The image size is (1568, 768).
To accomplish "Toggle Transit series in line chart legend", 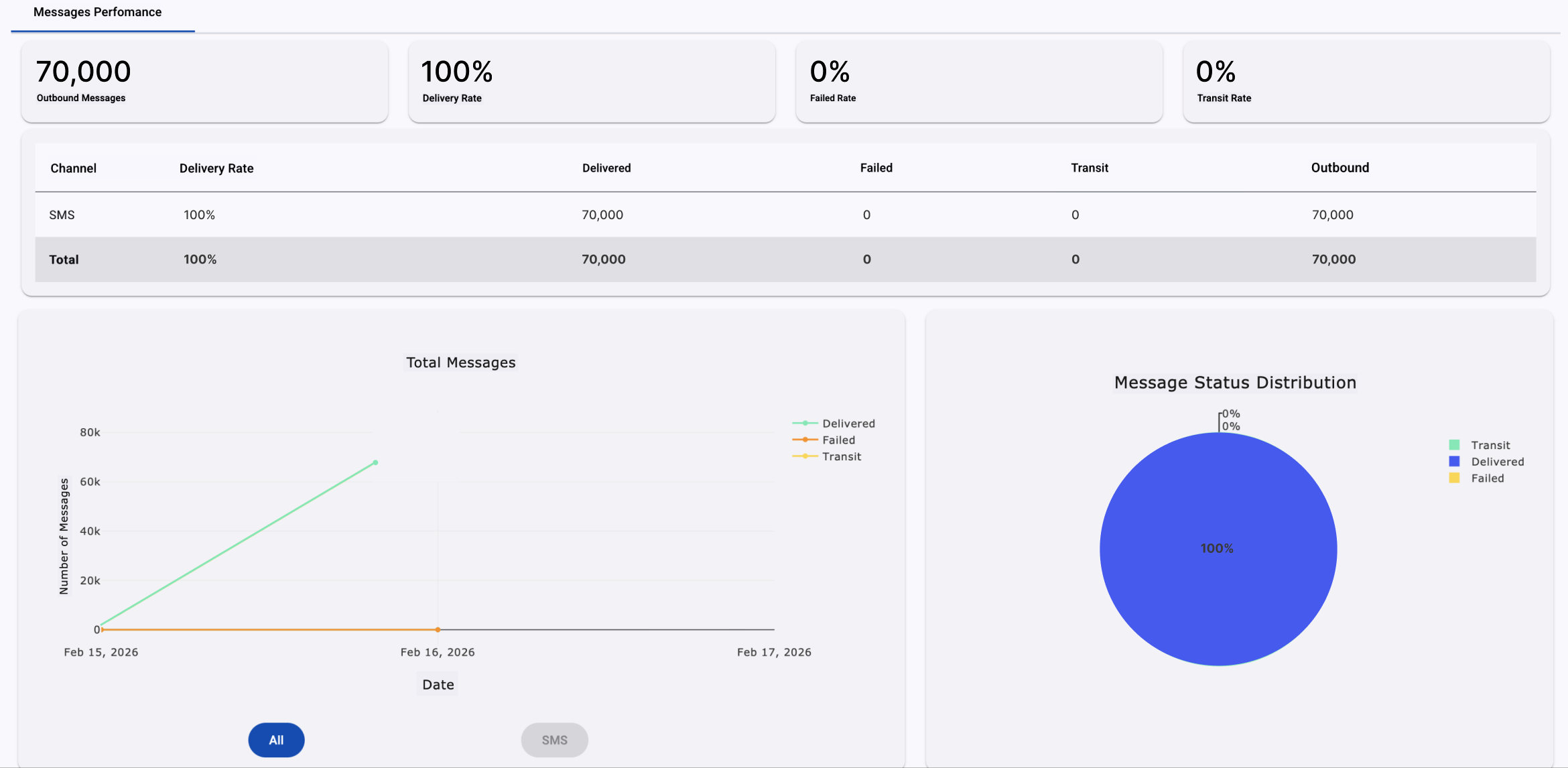I will click(841, 456).
